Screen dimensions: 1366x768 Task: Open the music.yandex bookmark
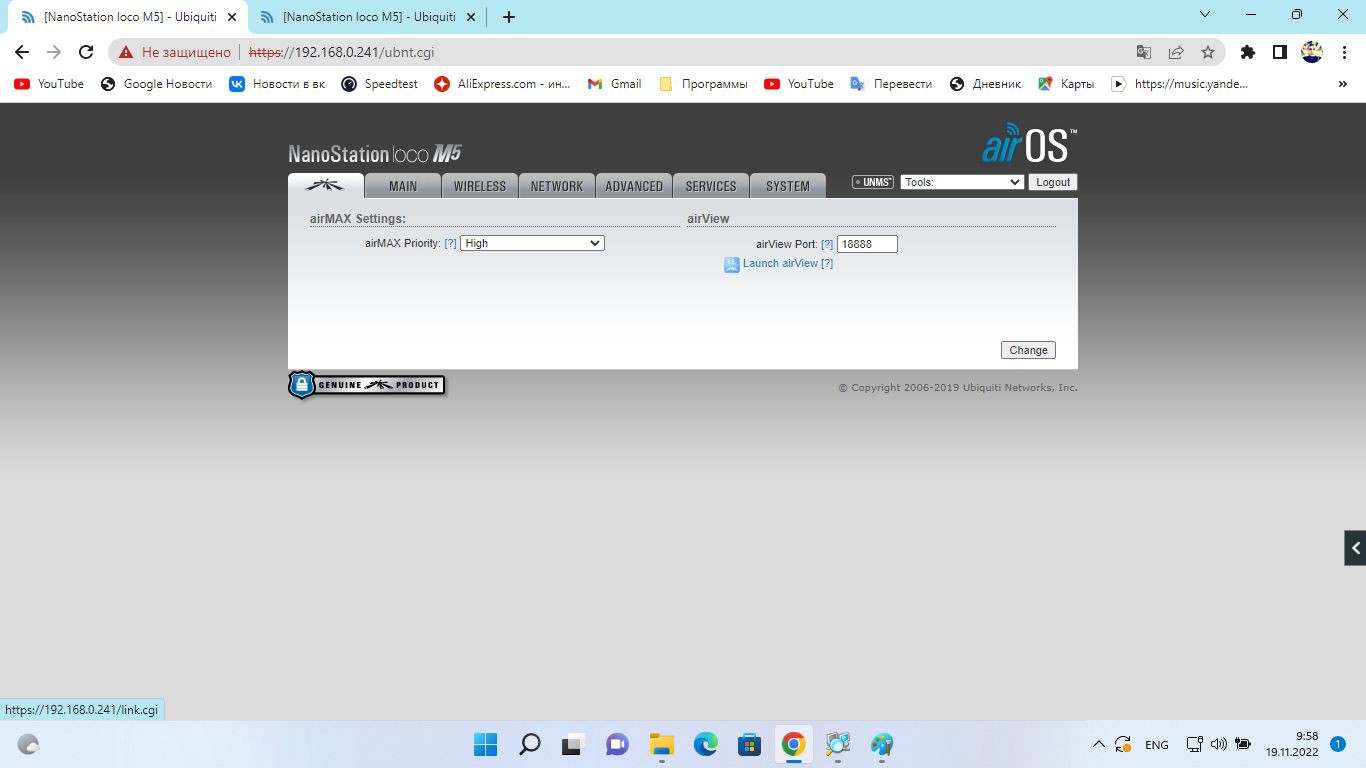point(1180,84)
